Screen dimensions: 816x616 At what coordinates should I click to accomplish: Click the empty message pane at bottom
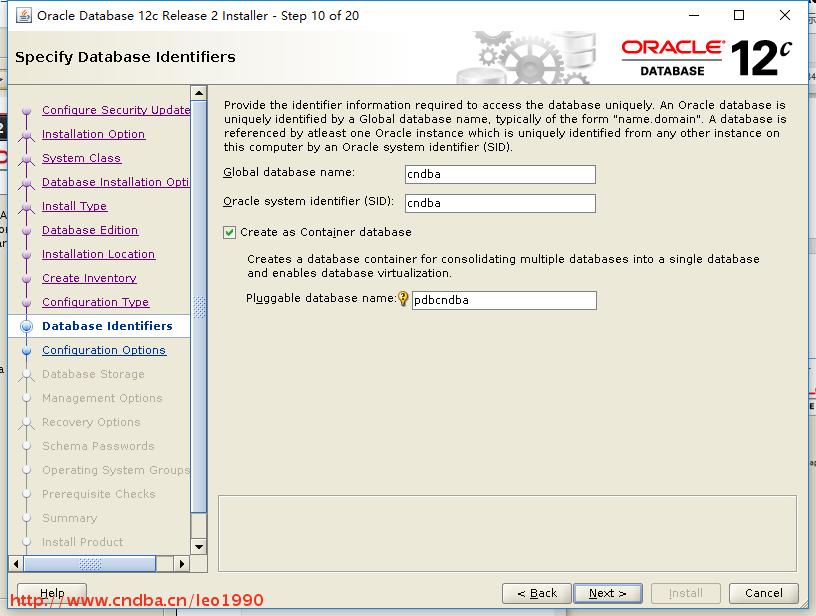507,534
